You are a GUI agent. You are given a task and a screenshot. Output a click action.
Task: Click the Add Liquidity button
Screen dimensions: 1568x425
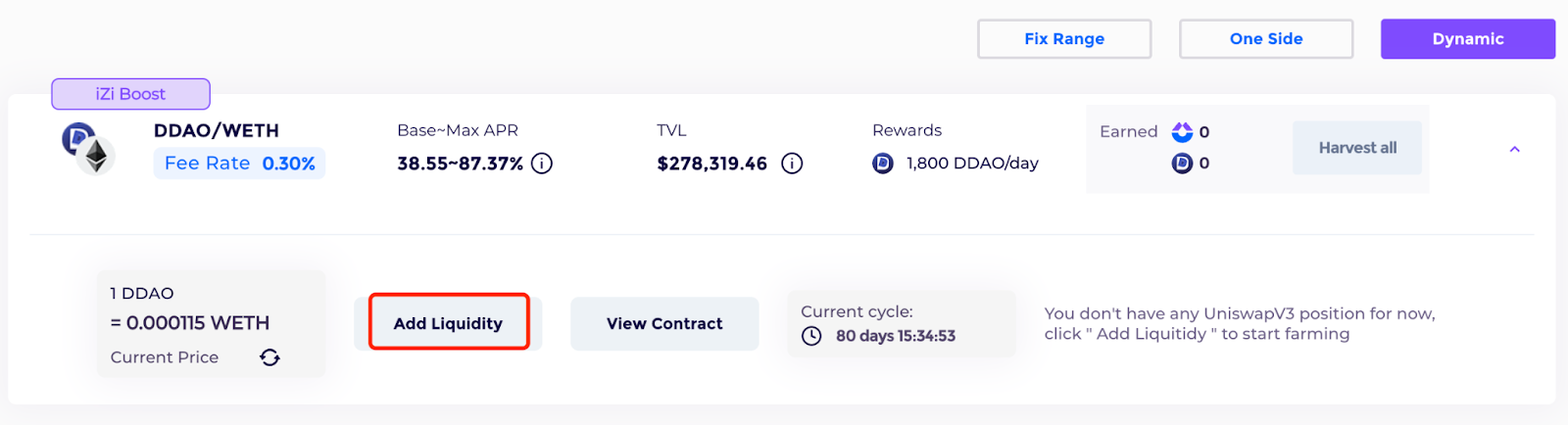448,323
